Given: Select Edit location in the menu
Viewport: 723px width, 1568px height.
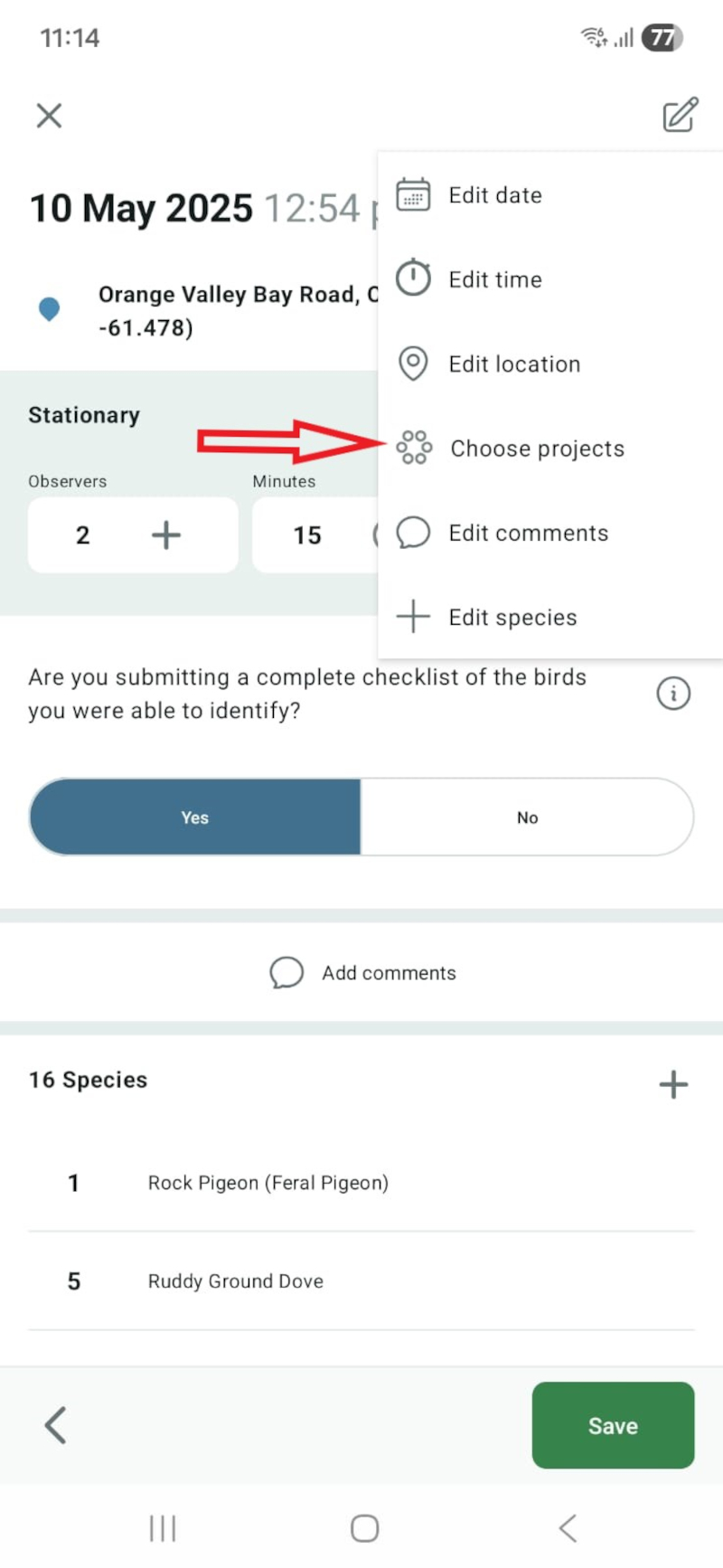Looking at the screenshot, I should (514, 364).
